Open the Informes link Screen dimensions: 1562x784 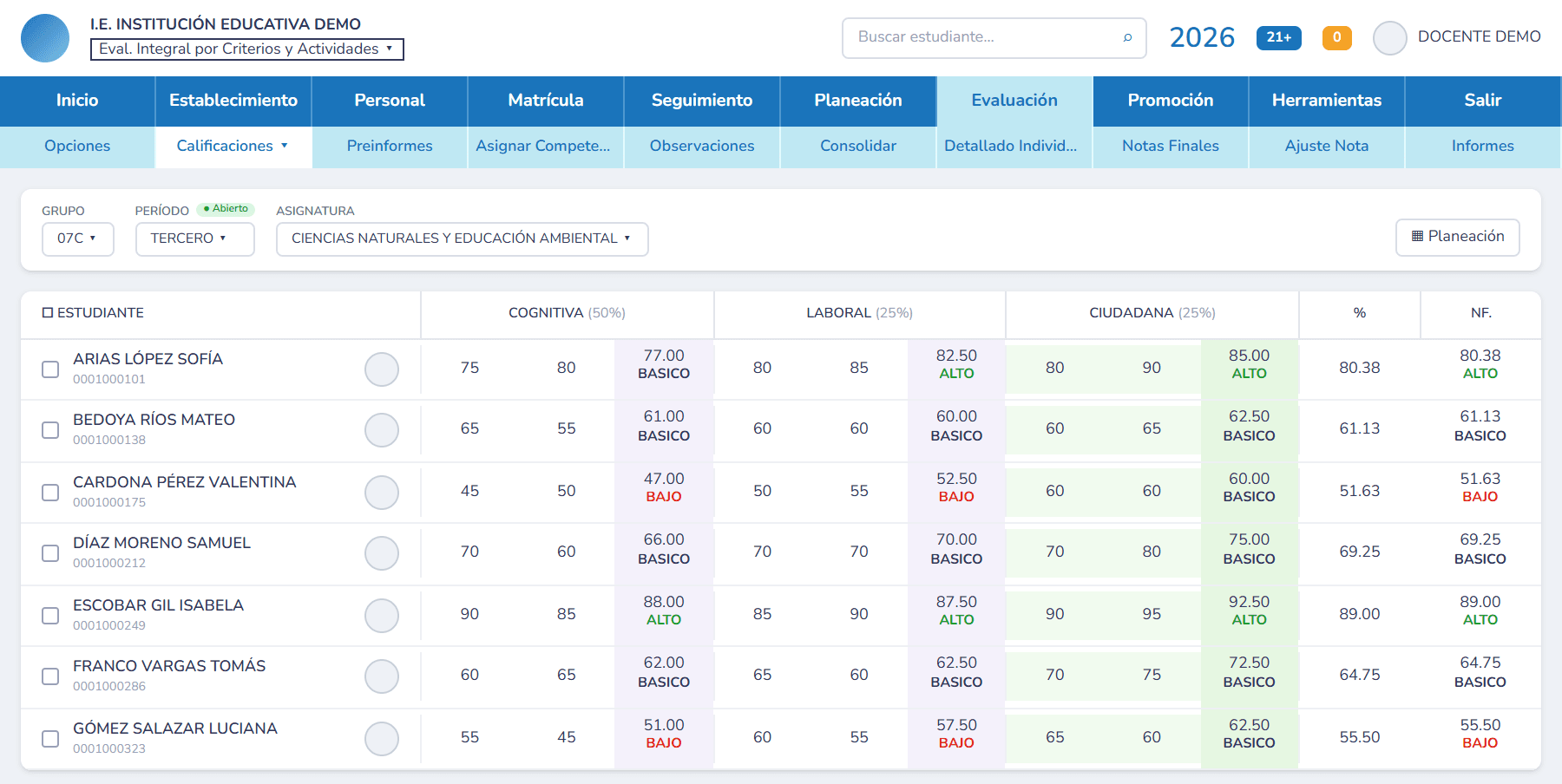pos(1482,147)
